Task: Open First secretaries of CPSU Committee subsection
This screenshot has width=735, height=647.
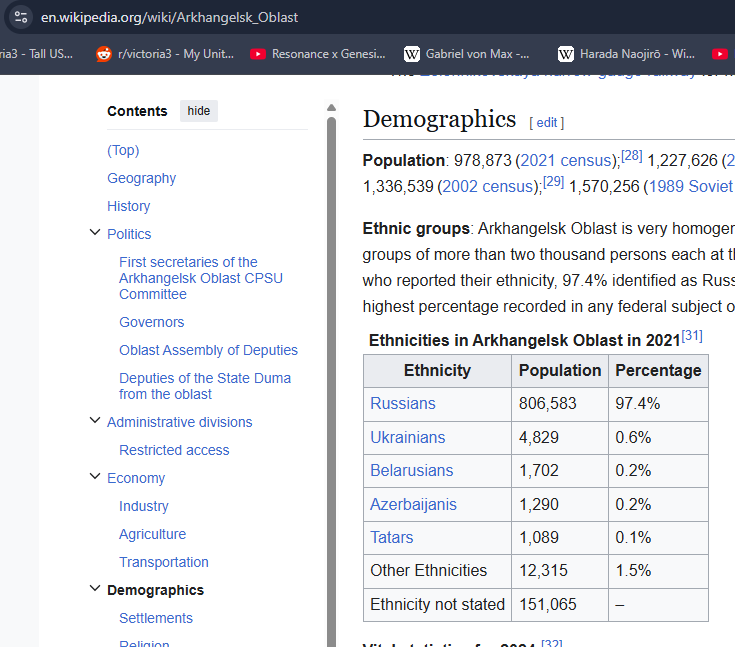Action: click(x=201, y=278)
